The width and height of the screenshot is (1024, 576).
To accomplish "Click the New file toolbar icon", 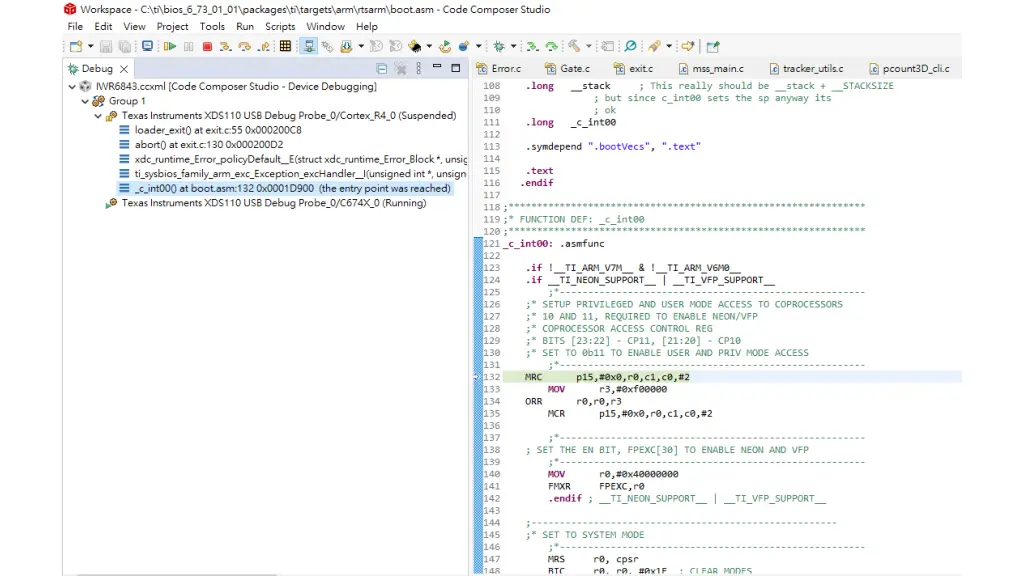I will (76, 46).
